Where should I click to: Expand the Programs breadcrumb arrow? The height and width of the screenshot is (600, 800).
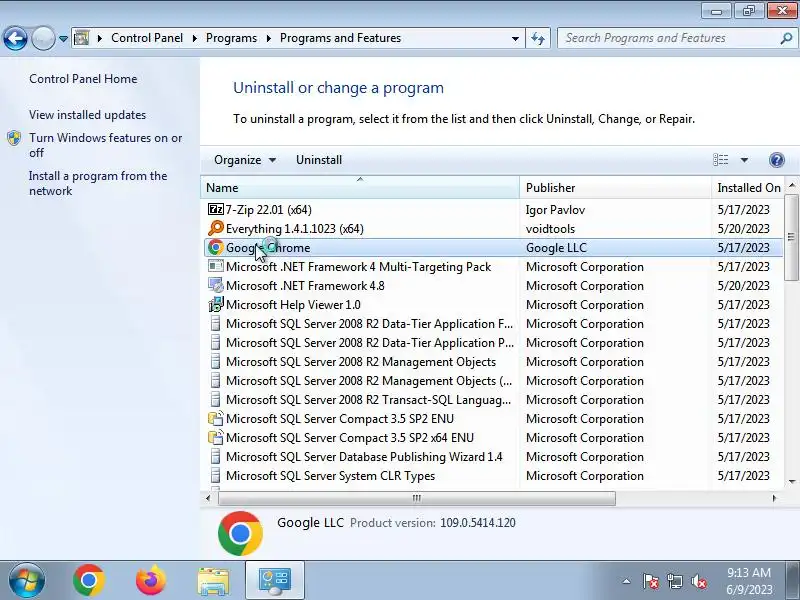coord(269,38)
